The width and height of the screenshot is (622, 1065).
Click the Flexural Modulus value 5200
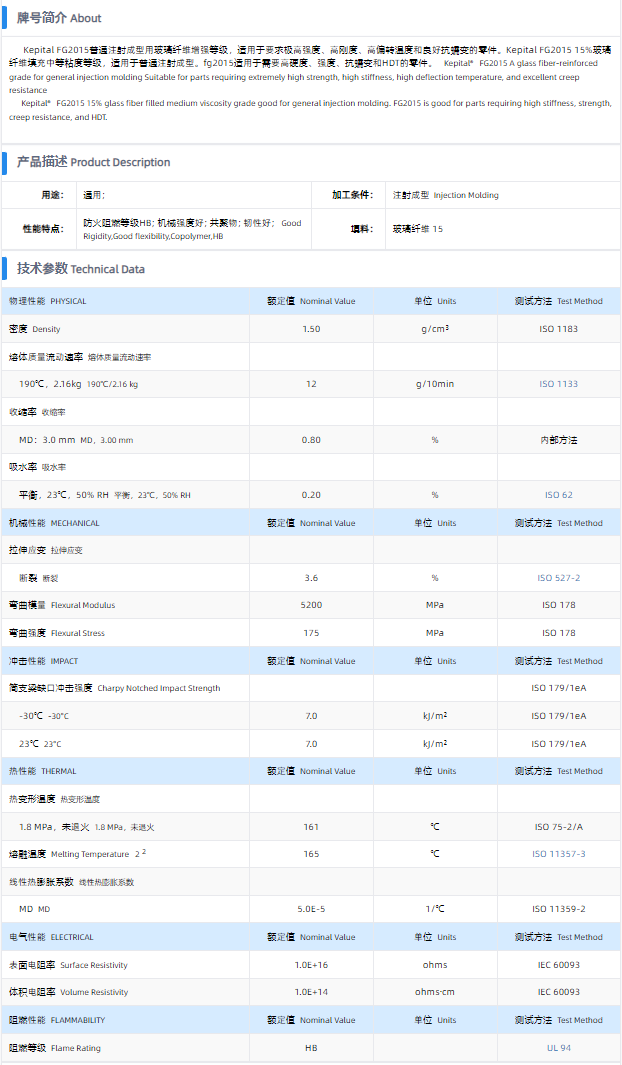tap(311, 605)
